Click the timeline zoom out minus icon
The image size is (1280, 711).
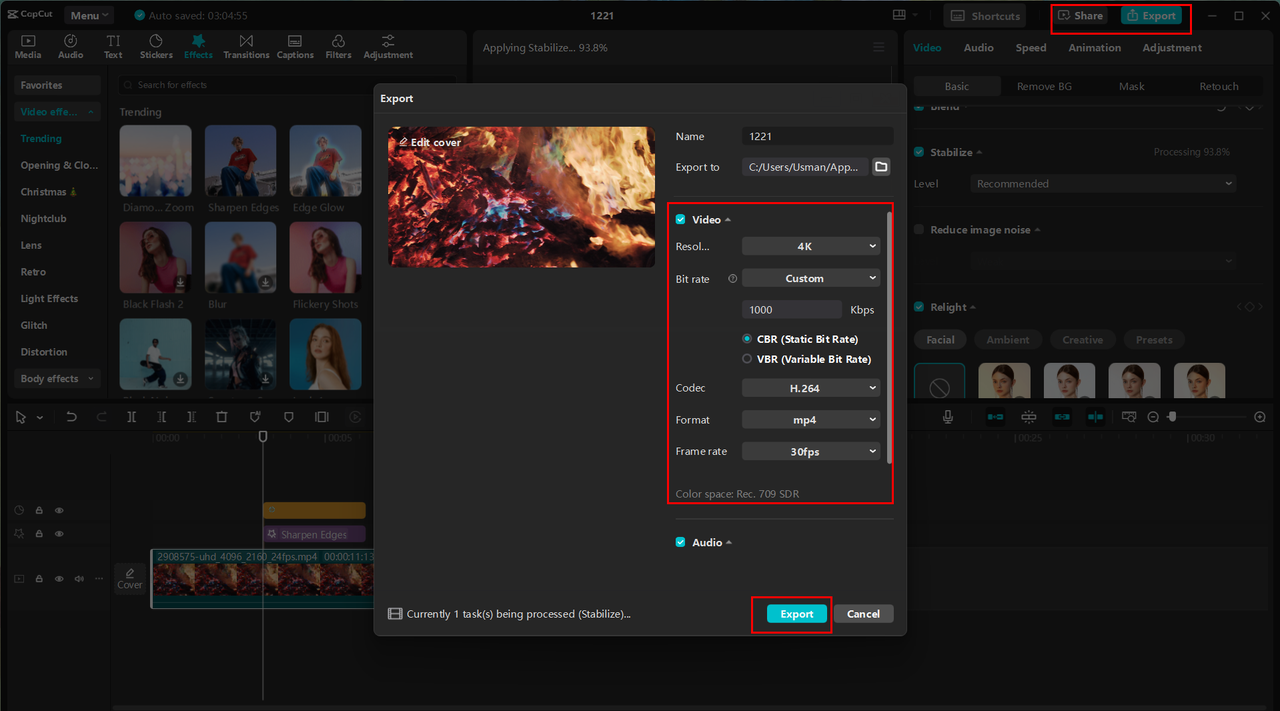pyautogui.click(x=1153, y=417)
